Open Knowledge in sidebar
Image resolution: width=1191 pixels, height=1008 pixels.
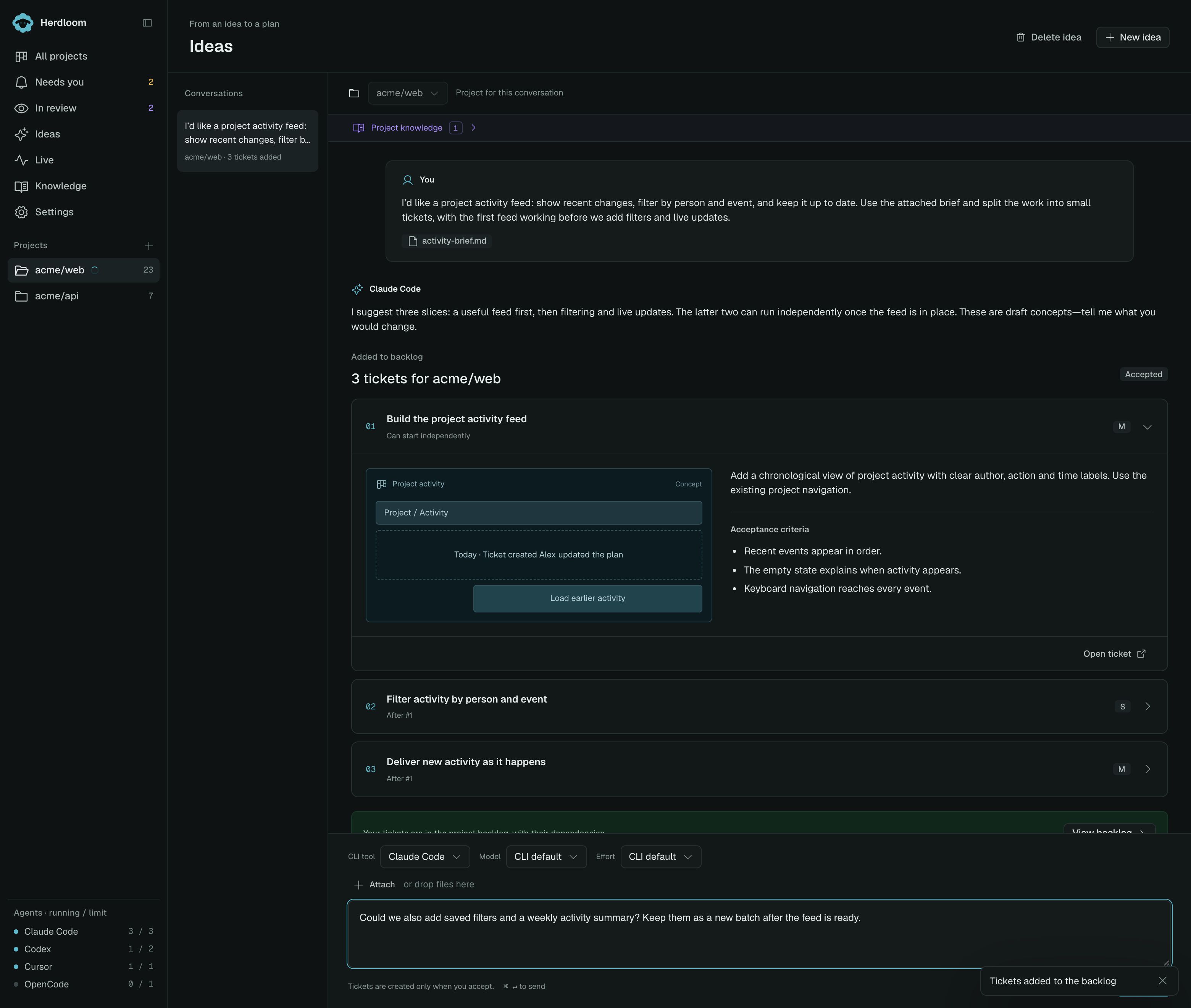click(x=83, y=186)
